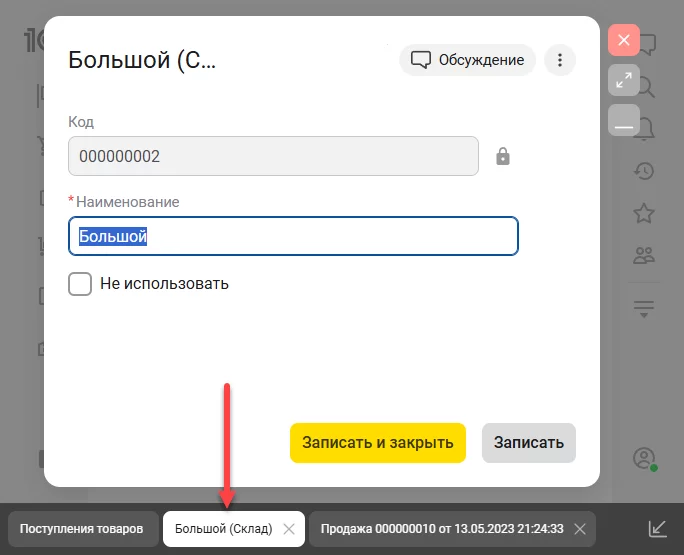Open the Продажа 000000010 tab

point(442,529)
